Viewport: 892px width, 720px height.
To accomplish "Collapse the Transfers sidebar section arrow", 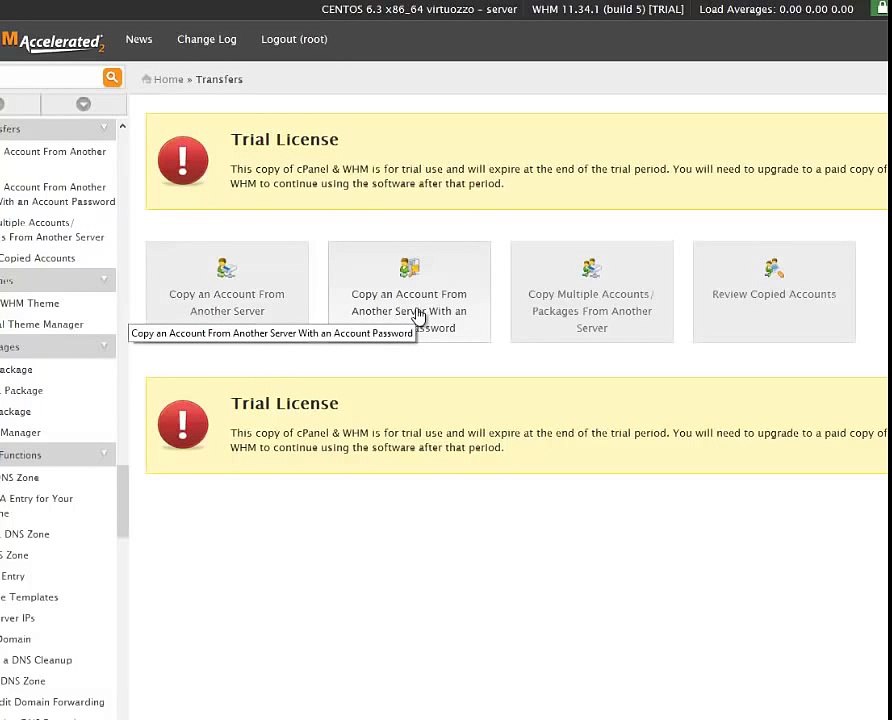I will (x=104, y=128).
